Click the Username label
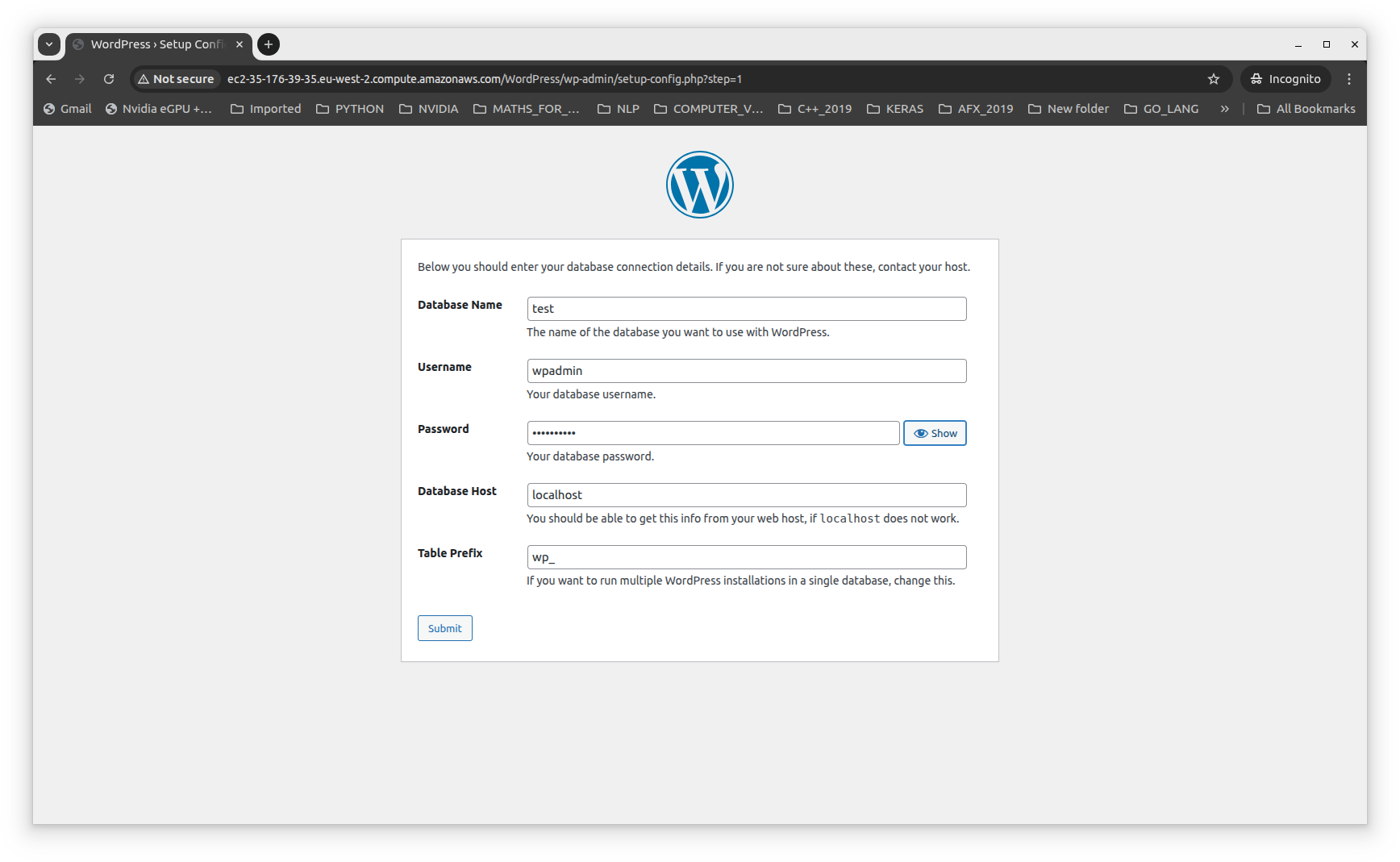 [444, 367]
